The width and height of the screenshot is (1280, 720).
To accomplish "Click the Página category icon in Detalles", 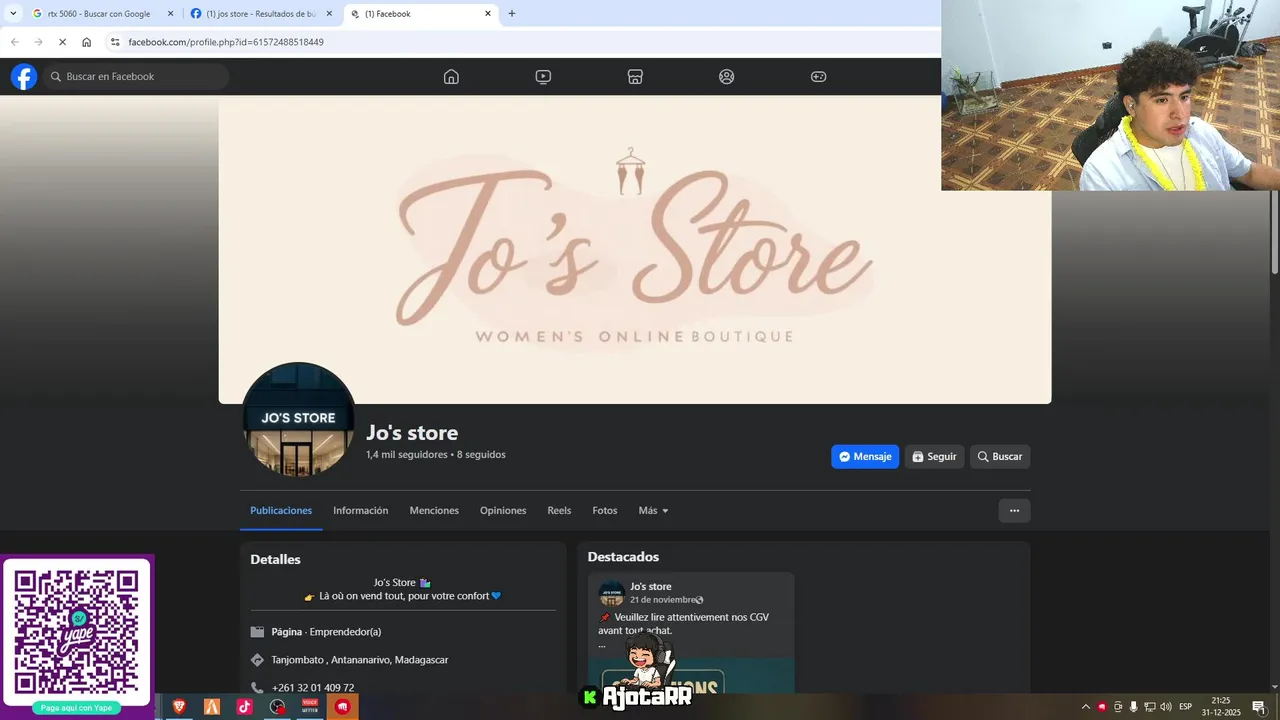I will coord(257,632).
